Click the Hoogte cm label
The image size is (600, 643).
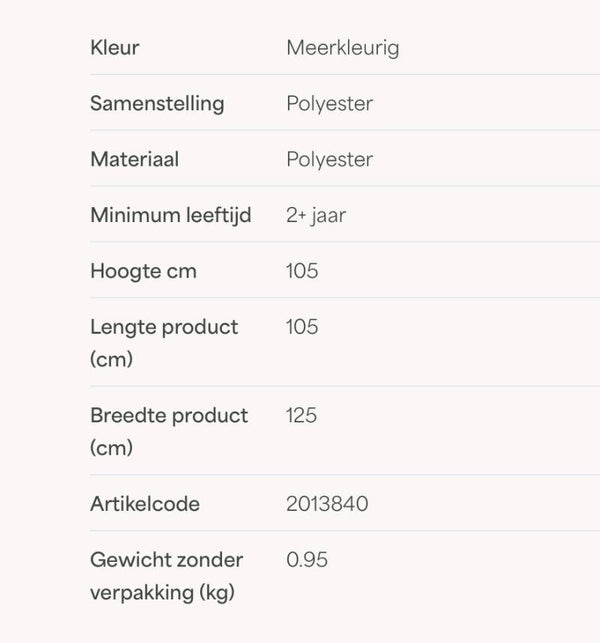[144, 271]
